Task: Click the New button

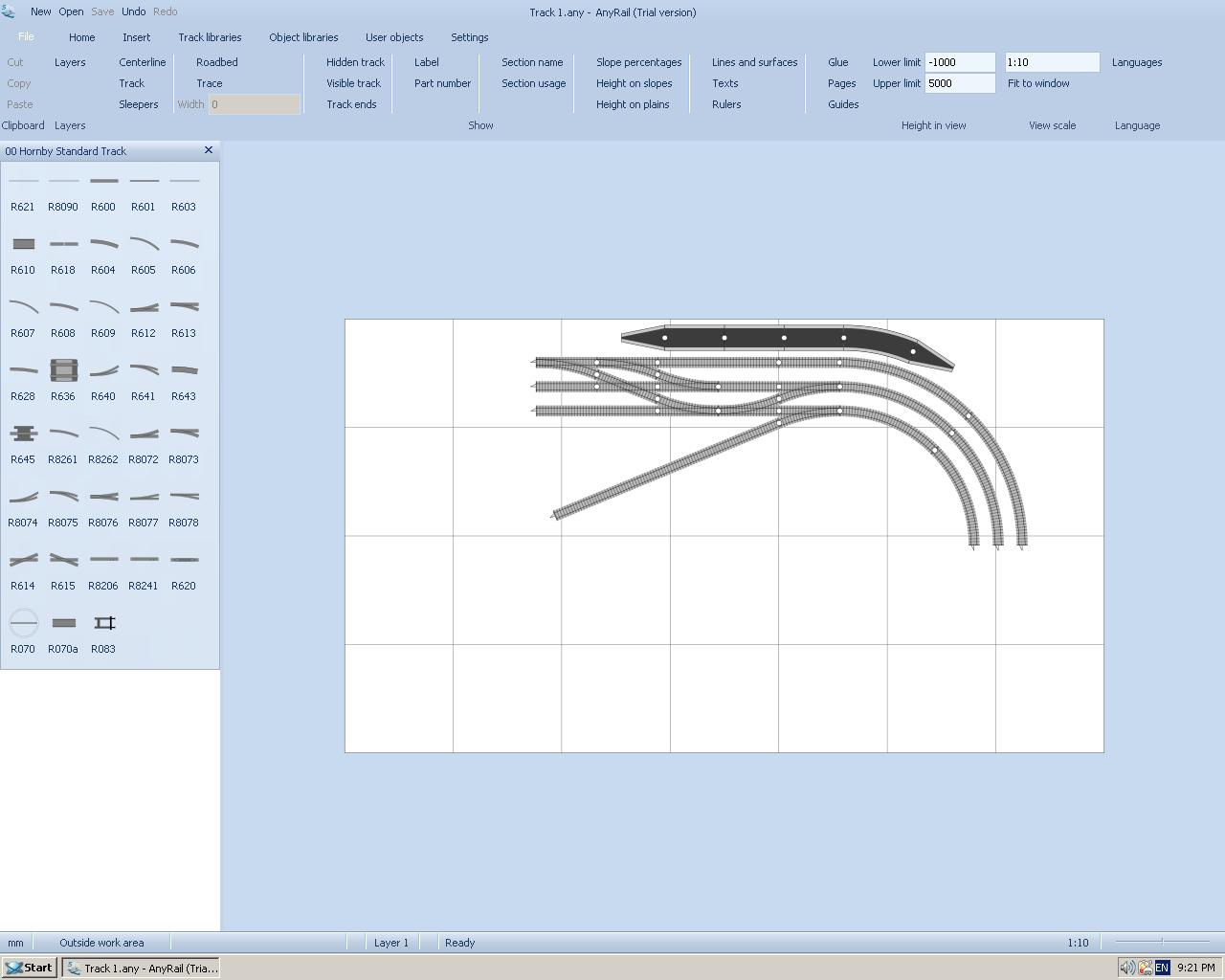Action: pos(41,11)
